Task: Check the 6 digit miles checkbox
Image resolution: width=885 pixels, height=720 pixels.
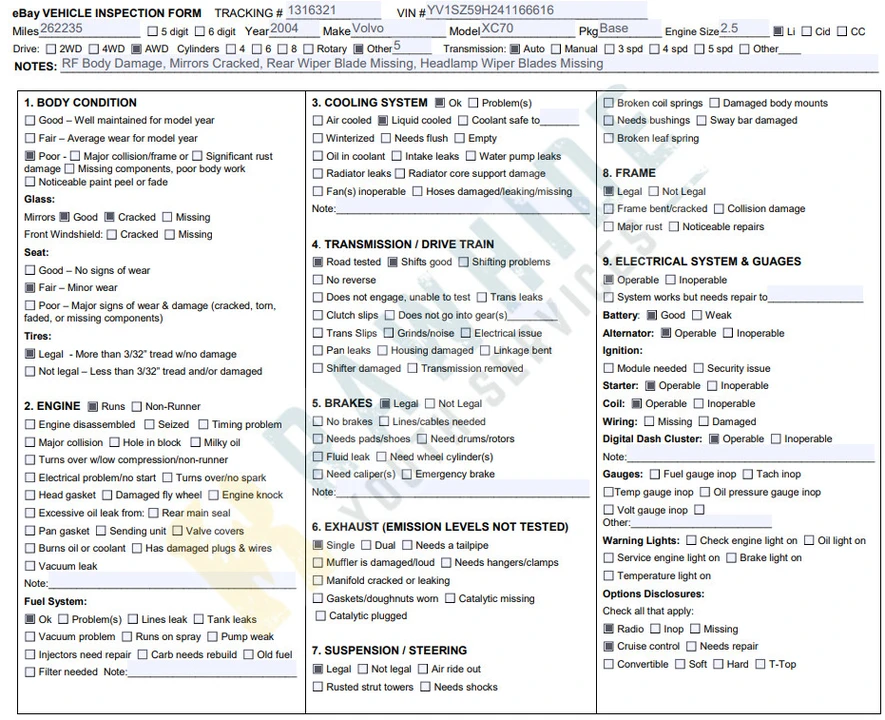Action: [200, 32]
